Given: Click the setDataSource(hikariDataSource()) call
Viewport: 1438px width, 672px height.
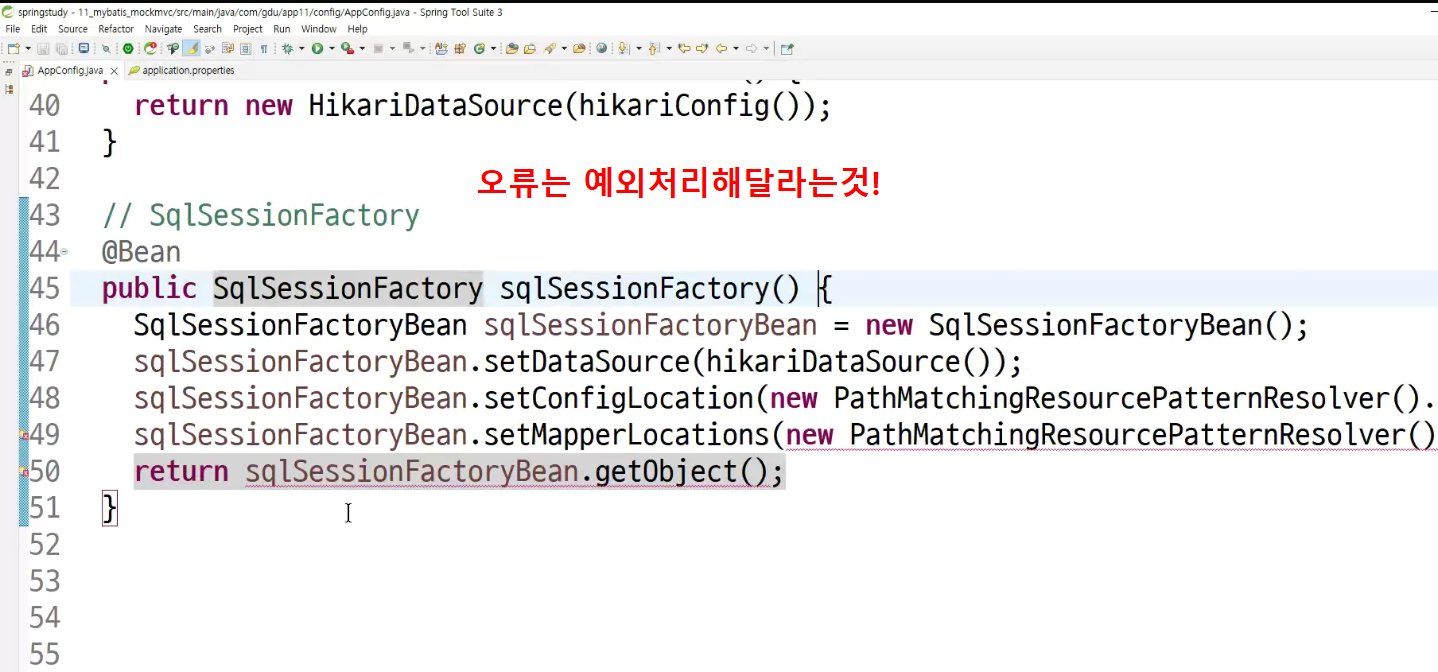Looking at the screenshot, I should coord(753,361).
